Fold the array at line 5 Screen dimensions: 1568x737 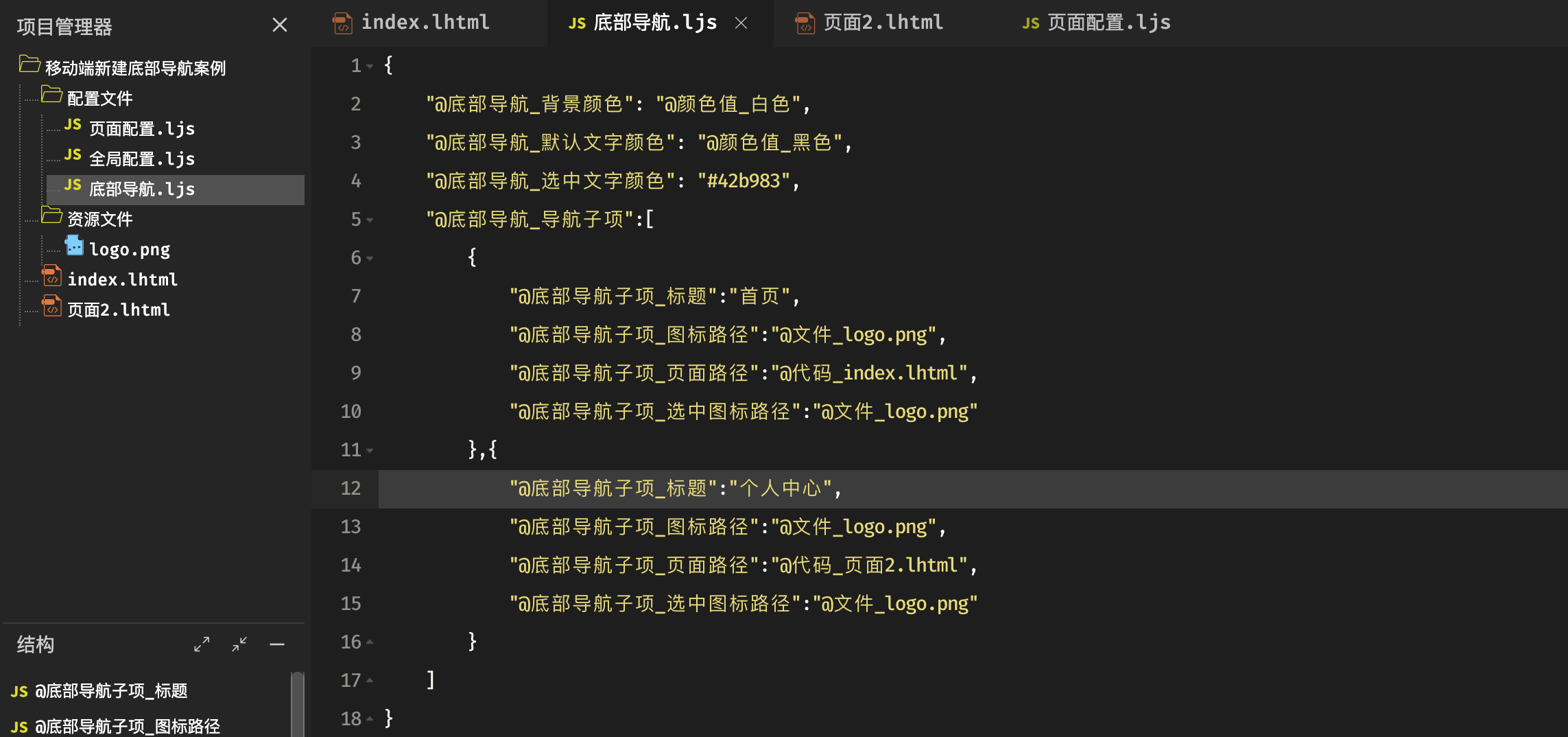pos(370,220)
